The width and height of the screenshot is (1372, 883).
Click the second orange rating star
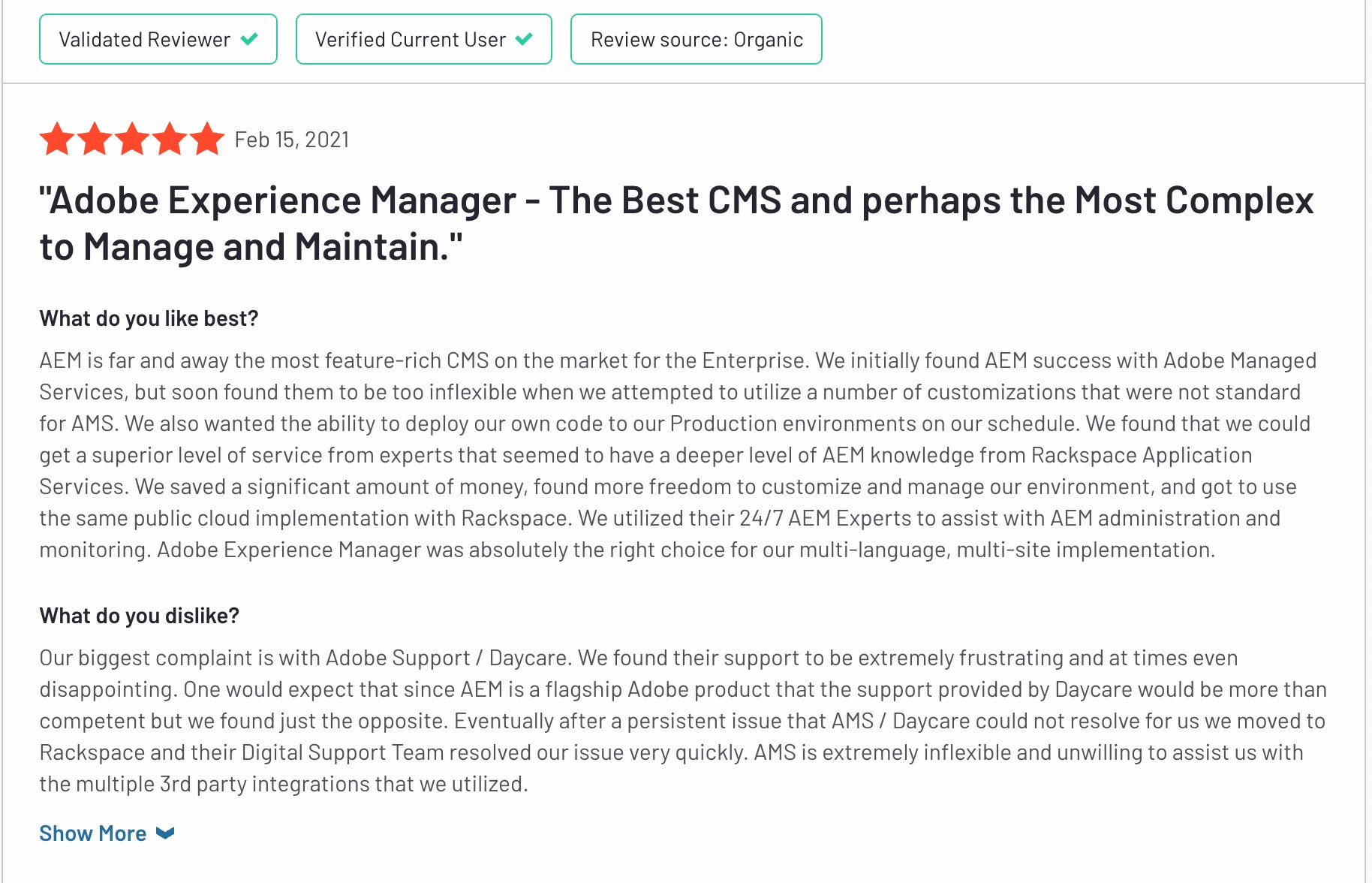(x=95, y=139)
